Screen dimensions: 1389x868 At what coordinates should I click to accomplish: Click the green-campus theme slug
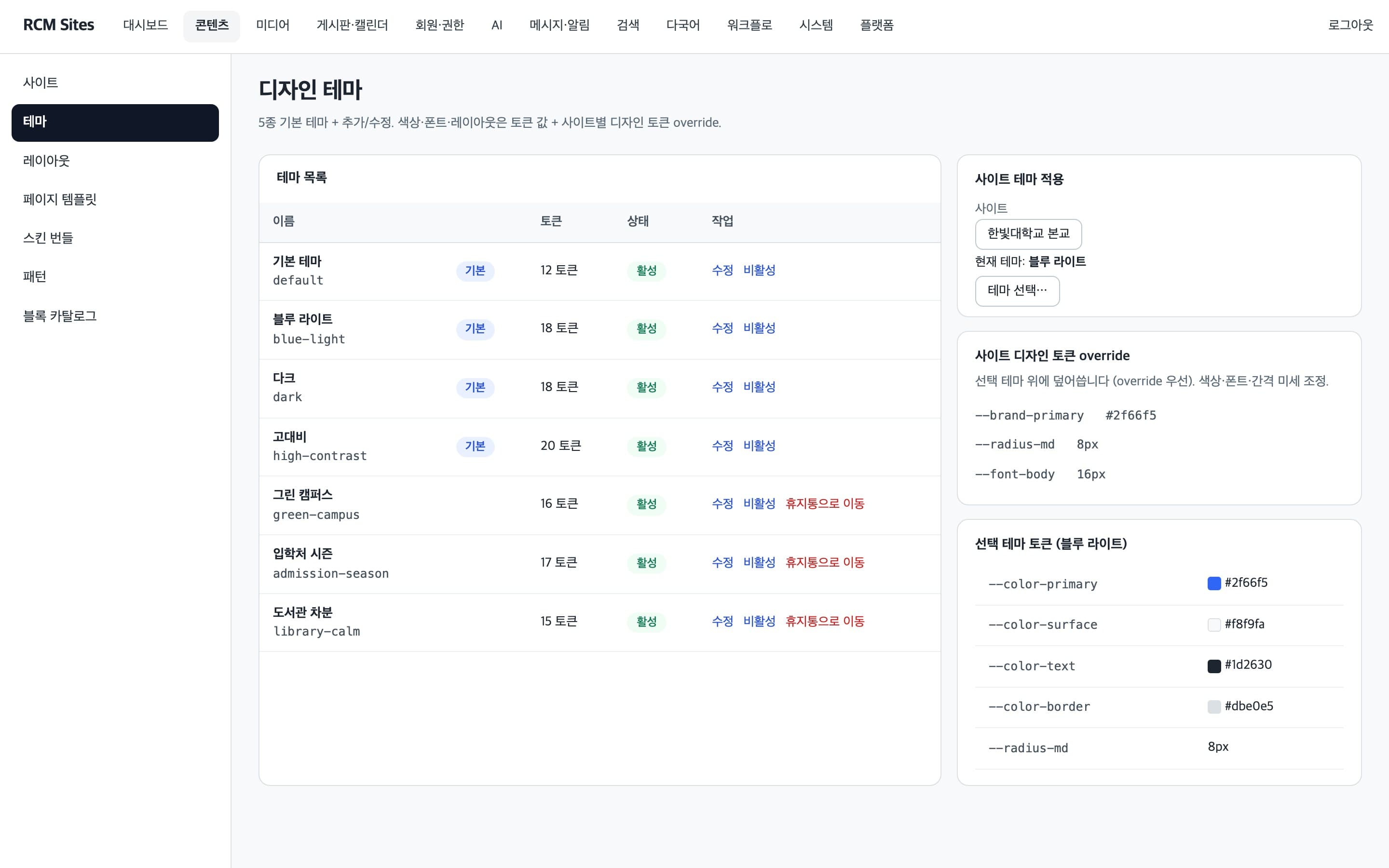click(316, 515)
